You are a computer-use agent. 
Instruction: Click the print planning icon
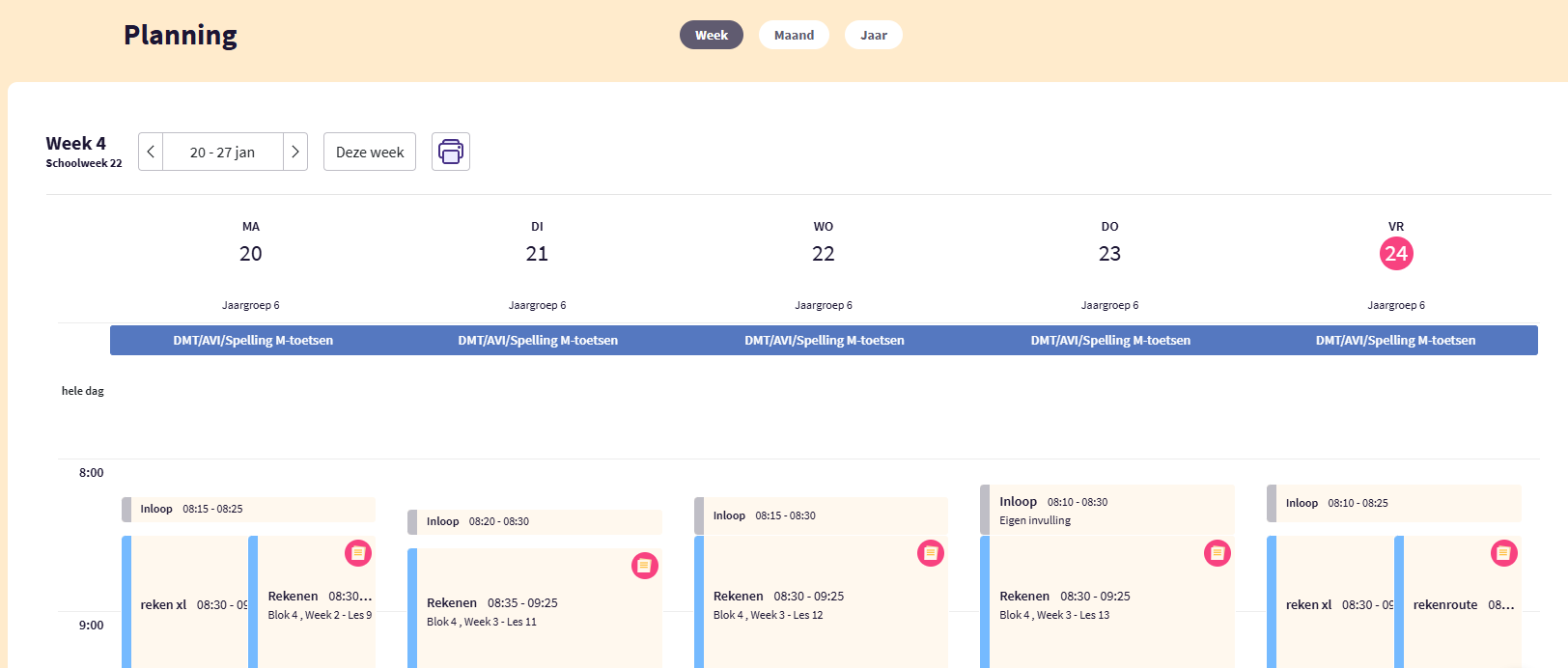click(450, 152)
